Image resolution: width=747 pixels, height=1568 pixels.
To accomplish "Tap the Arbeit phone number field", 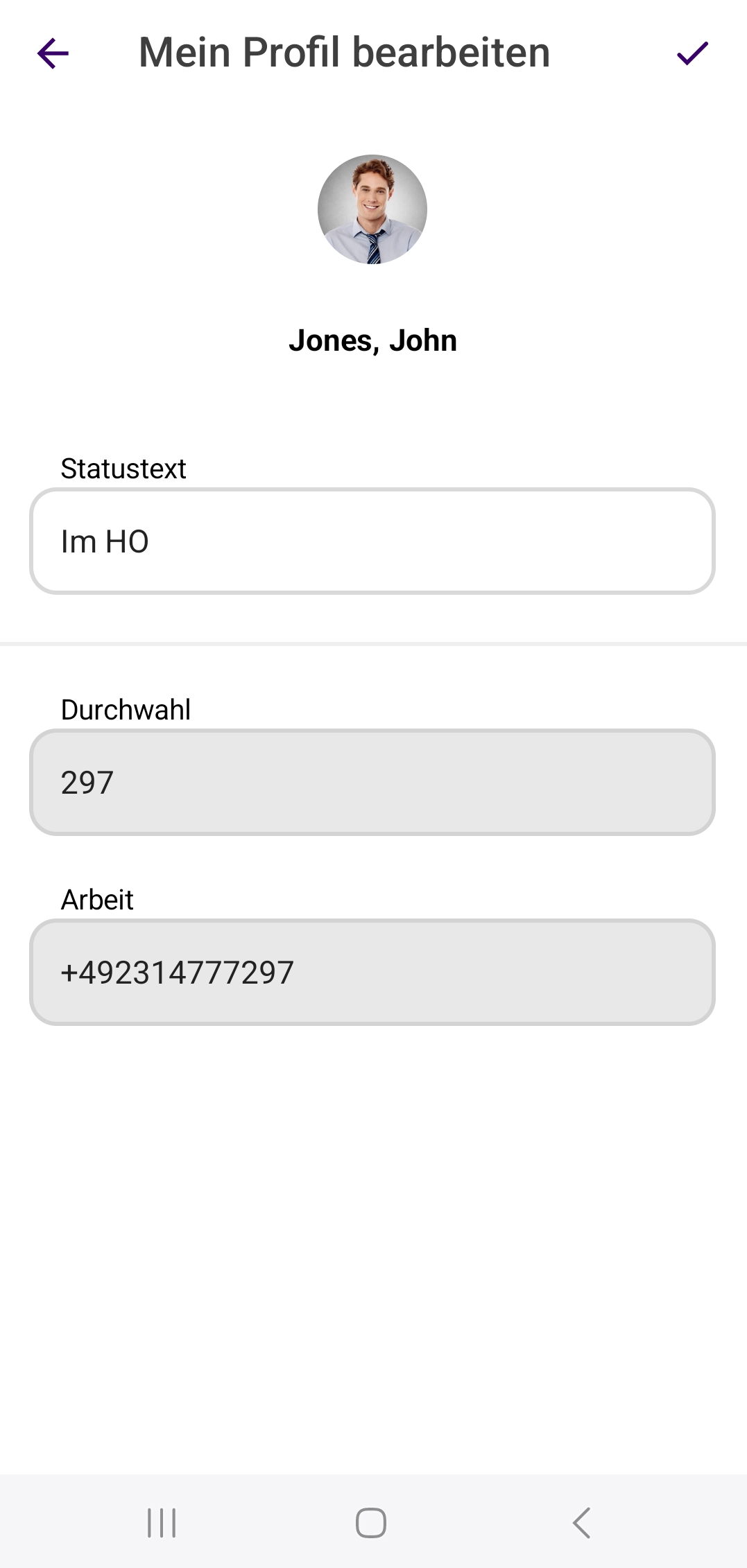I will [372, 973].
